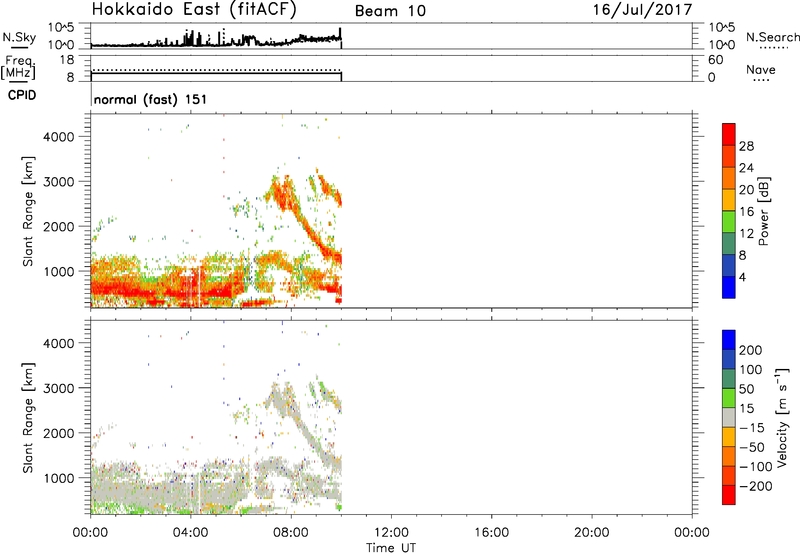Click the '18' frequency axis tick
Image resolution: width=800 pixels, height=554 pixels.
tap(67, 60)
